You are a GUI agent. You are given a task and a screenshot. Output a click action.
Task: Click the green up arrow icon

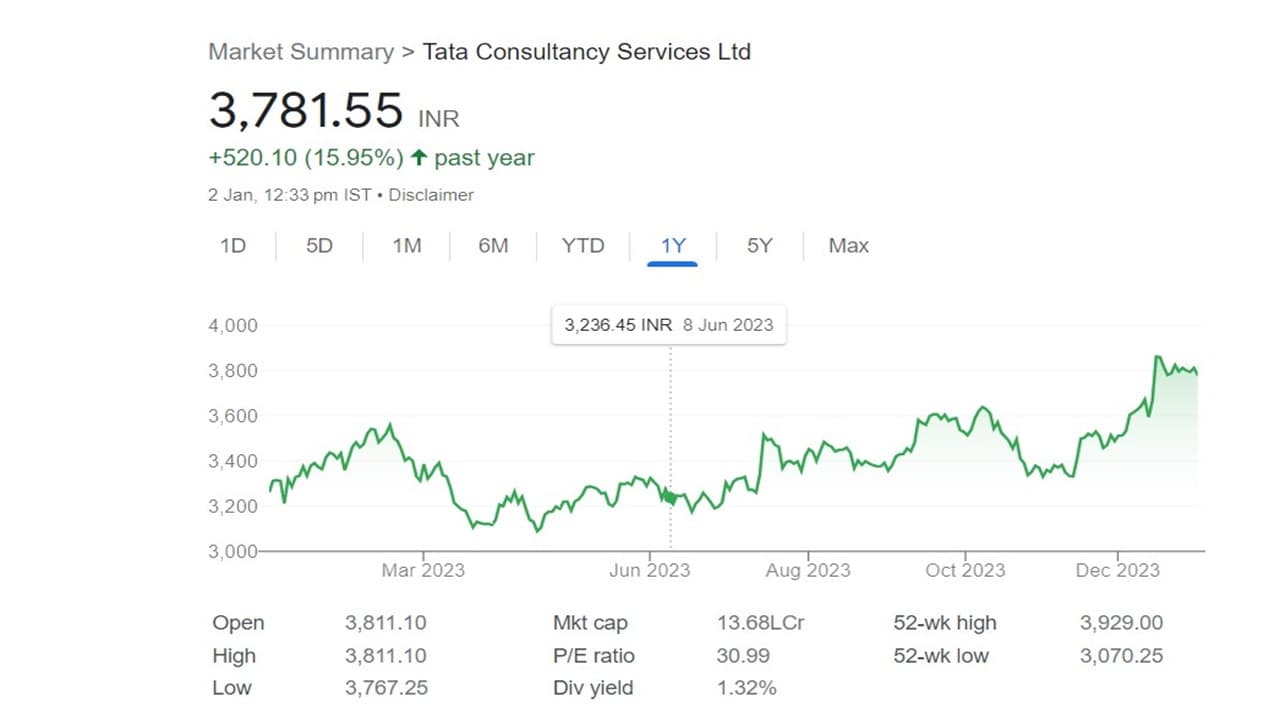coord(419,158)
